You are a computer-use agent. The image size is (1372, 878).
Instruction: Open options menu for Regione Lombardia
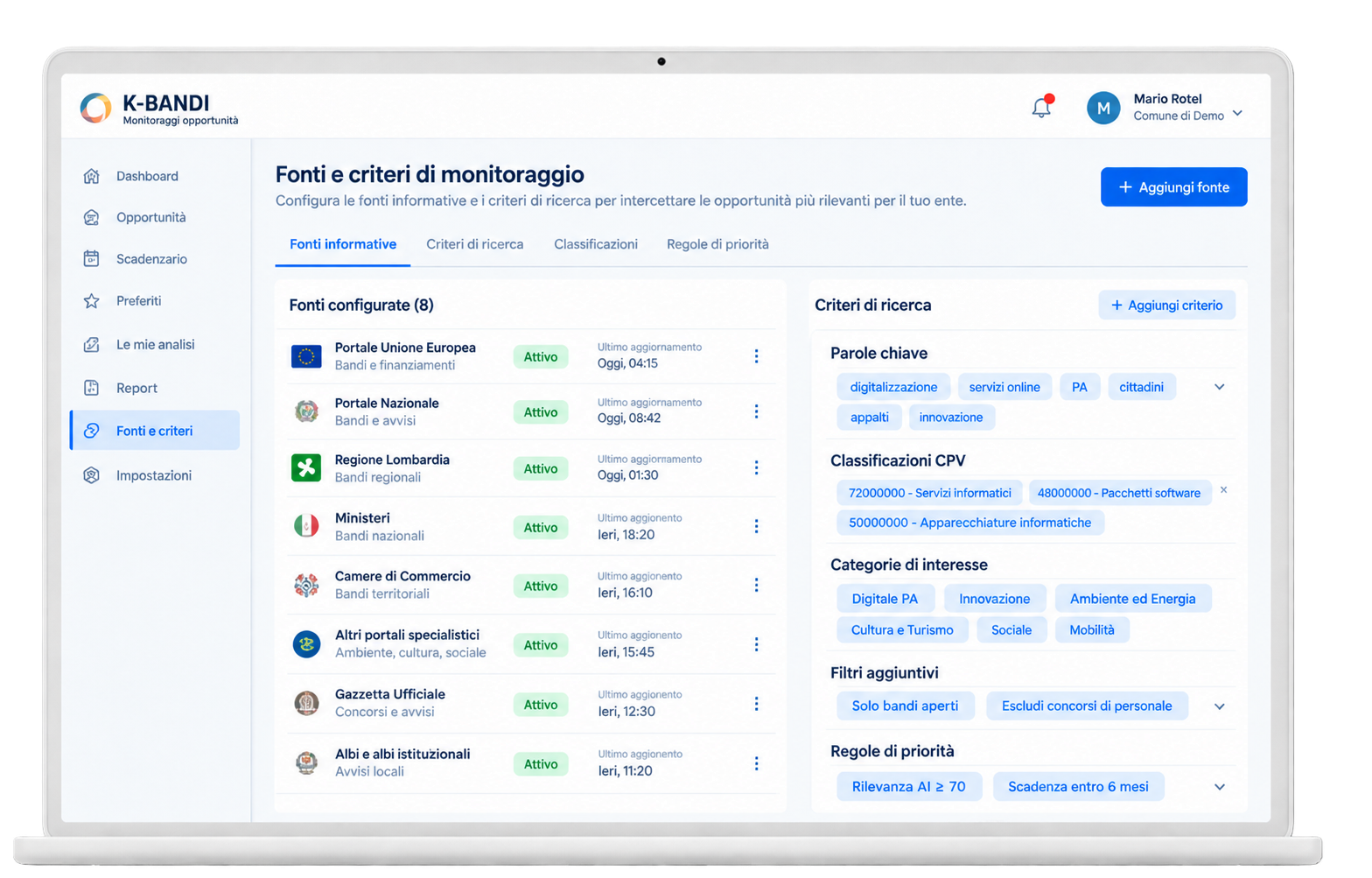pos(756,468)
